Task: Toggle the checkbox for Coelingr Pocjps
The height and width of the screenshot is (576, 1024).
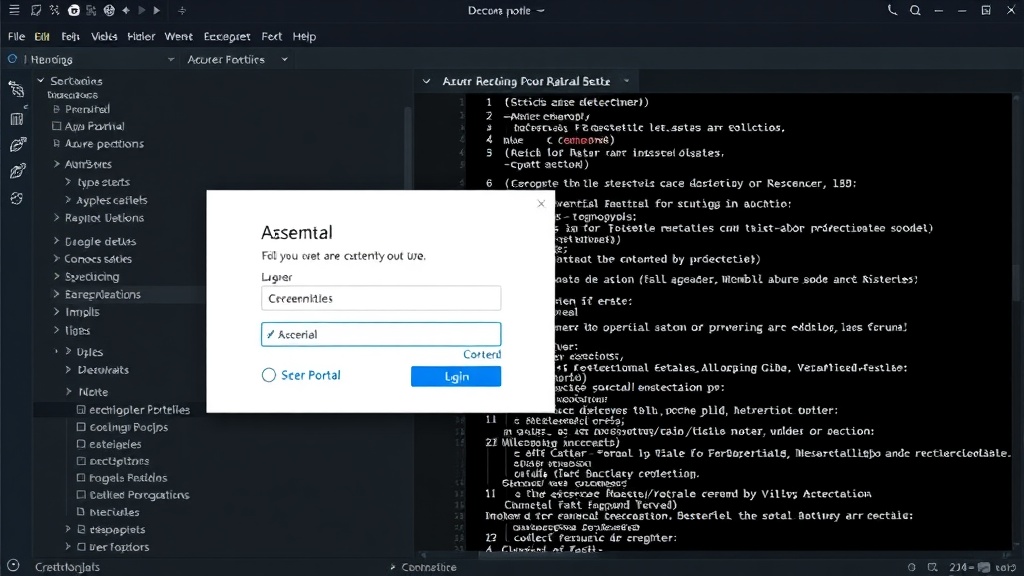Action: point(81,426)
